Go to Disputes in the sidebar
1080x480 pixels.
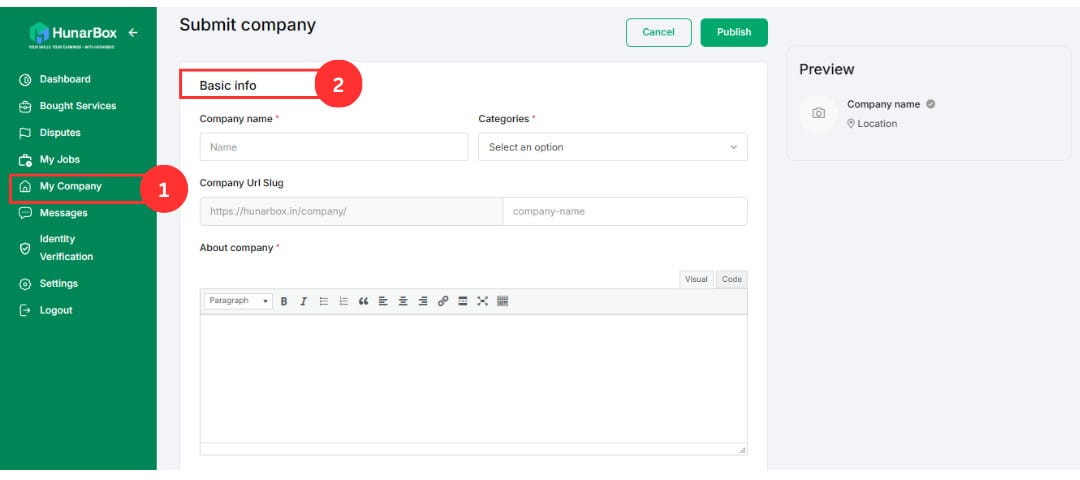(60, 132)
